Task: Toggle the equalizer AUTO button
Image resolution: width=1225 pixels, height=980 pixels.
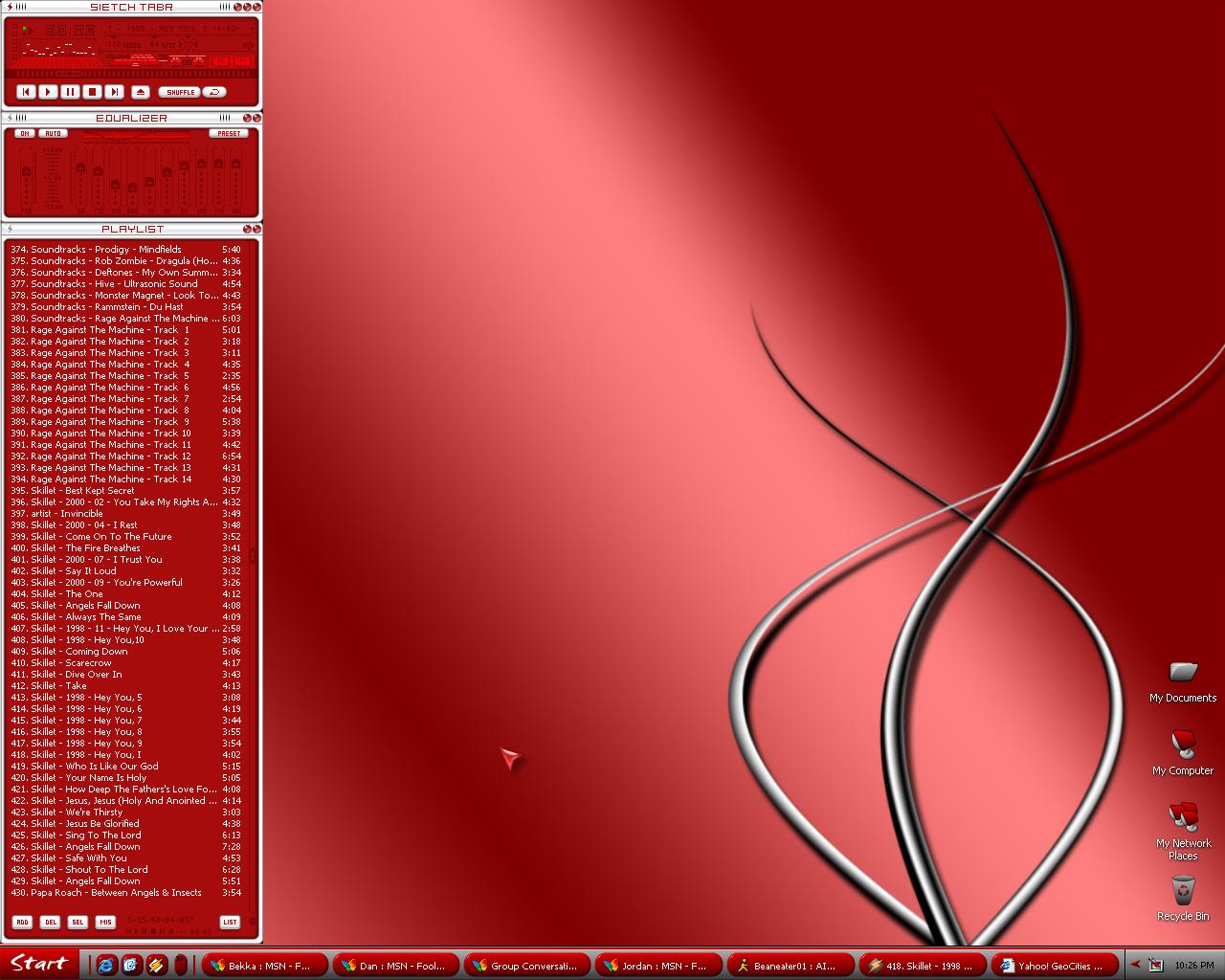Action: (54, 133)
